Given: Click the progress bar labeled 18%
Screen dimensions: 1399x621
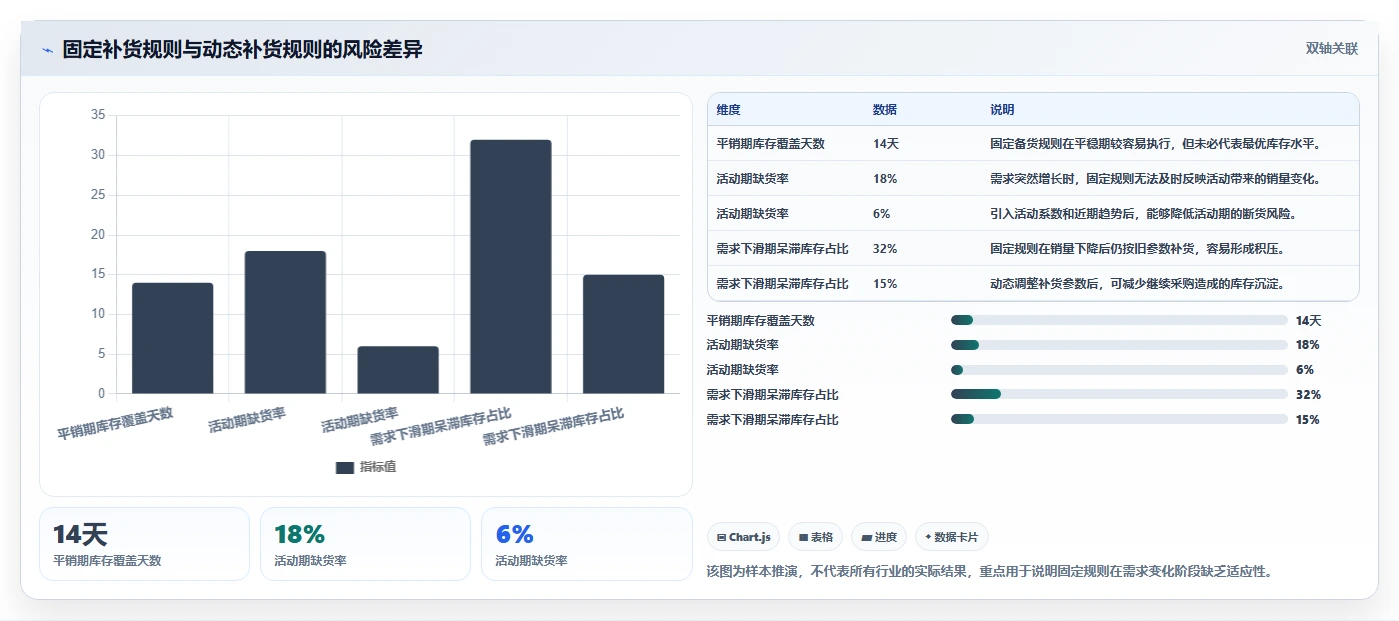Looking at the screenshot, I should point(1119,345).
